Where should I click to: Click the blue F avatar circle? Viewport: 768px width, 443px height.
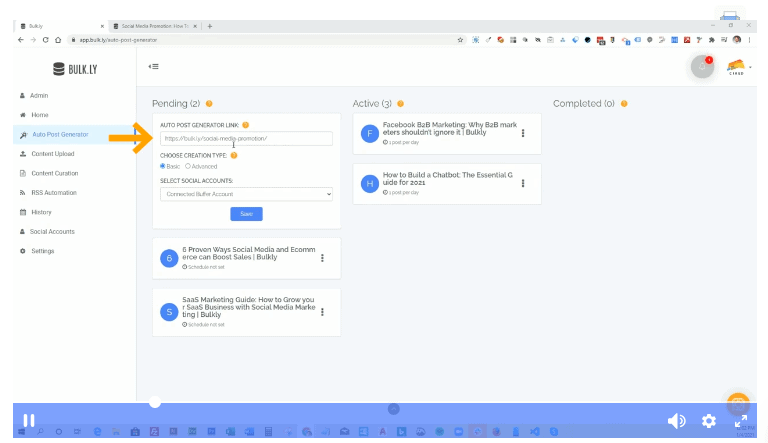coord(370,133)
